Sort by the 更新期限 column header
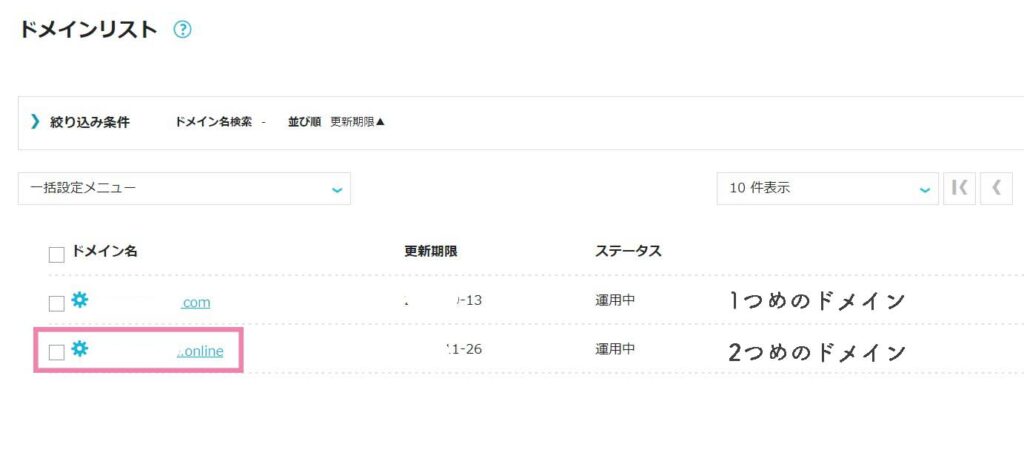 point(431,252)
